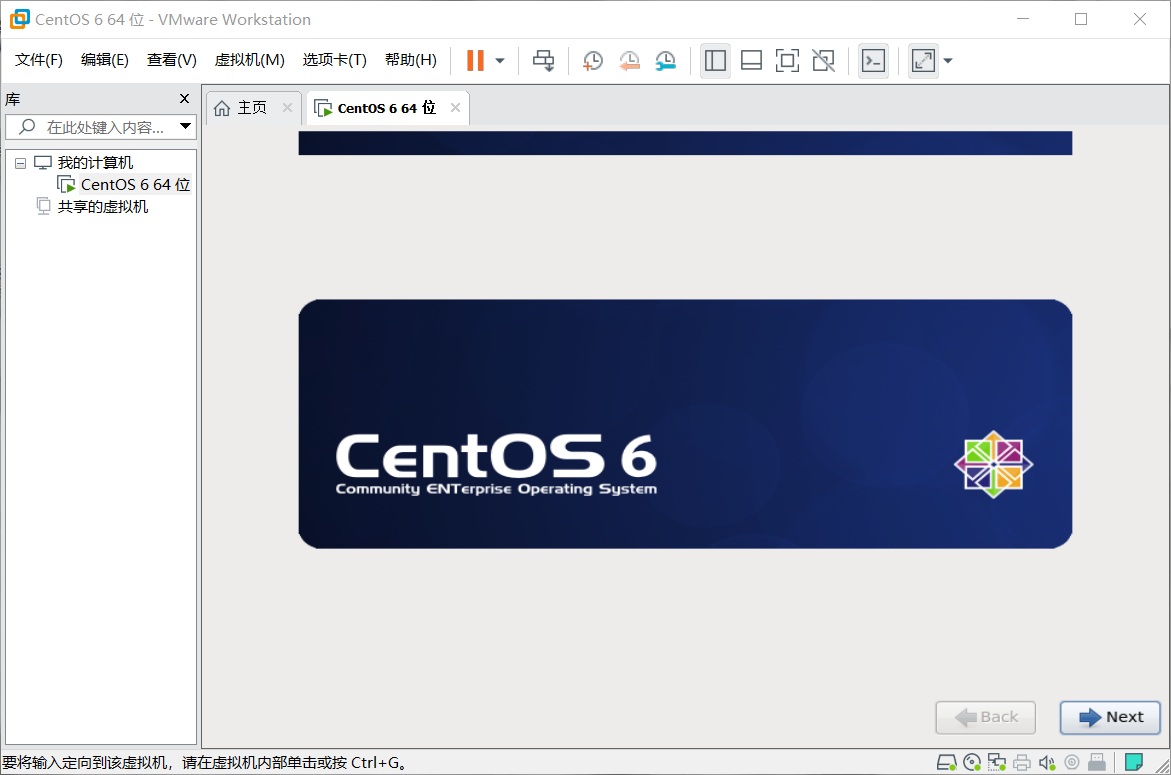The height and width of the screenshot is (775, 1171).
Task: Revert virtual machine to the previous snapshot
Action: click(x=629, y=60)
